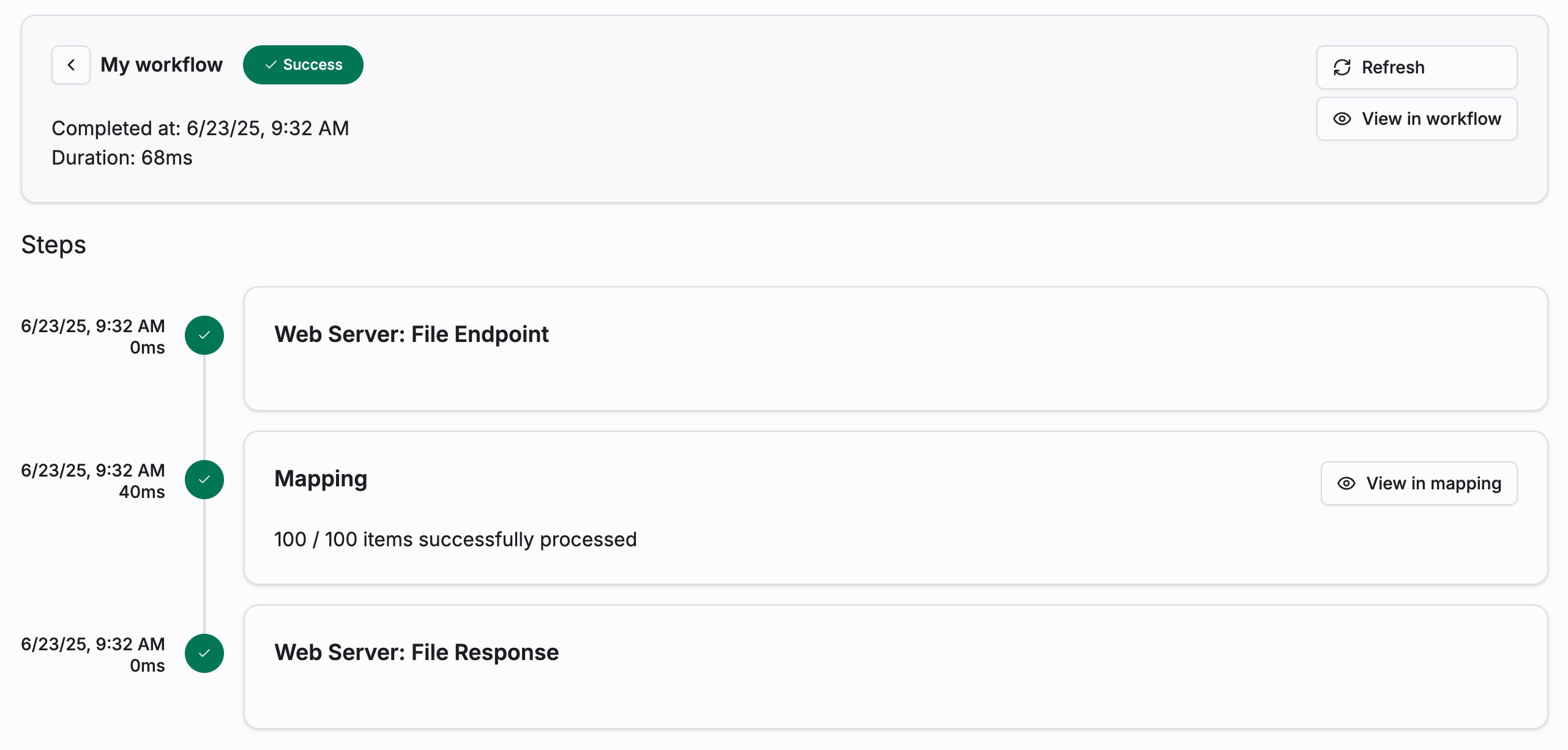Click the back chevron next to My workflow
Image resolution: width=1568 pixels, height=750 pixels.
coord(71,65)
